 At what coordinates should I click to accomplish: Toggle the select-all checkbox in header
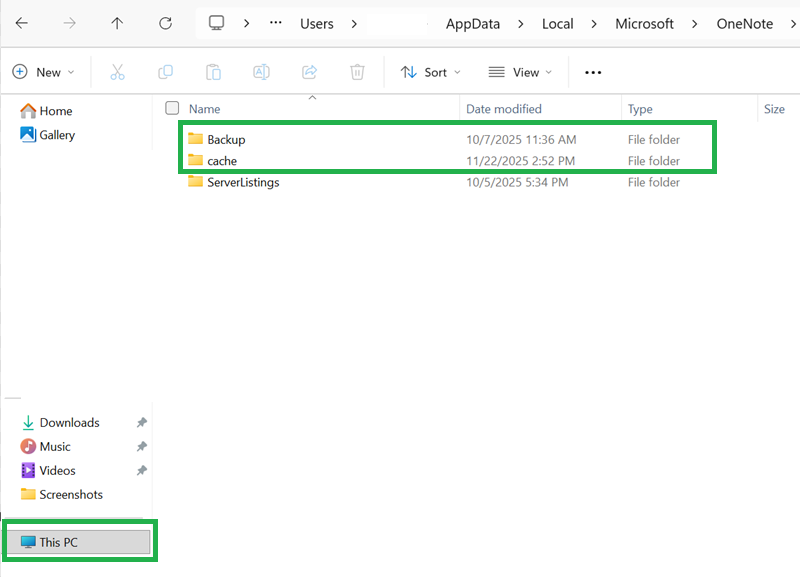[172, 108]
